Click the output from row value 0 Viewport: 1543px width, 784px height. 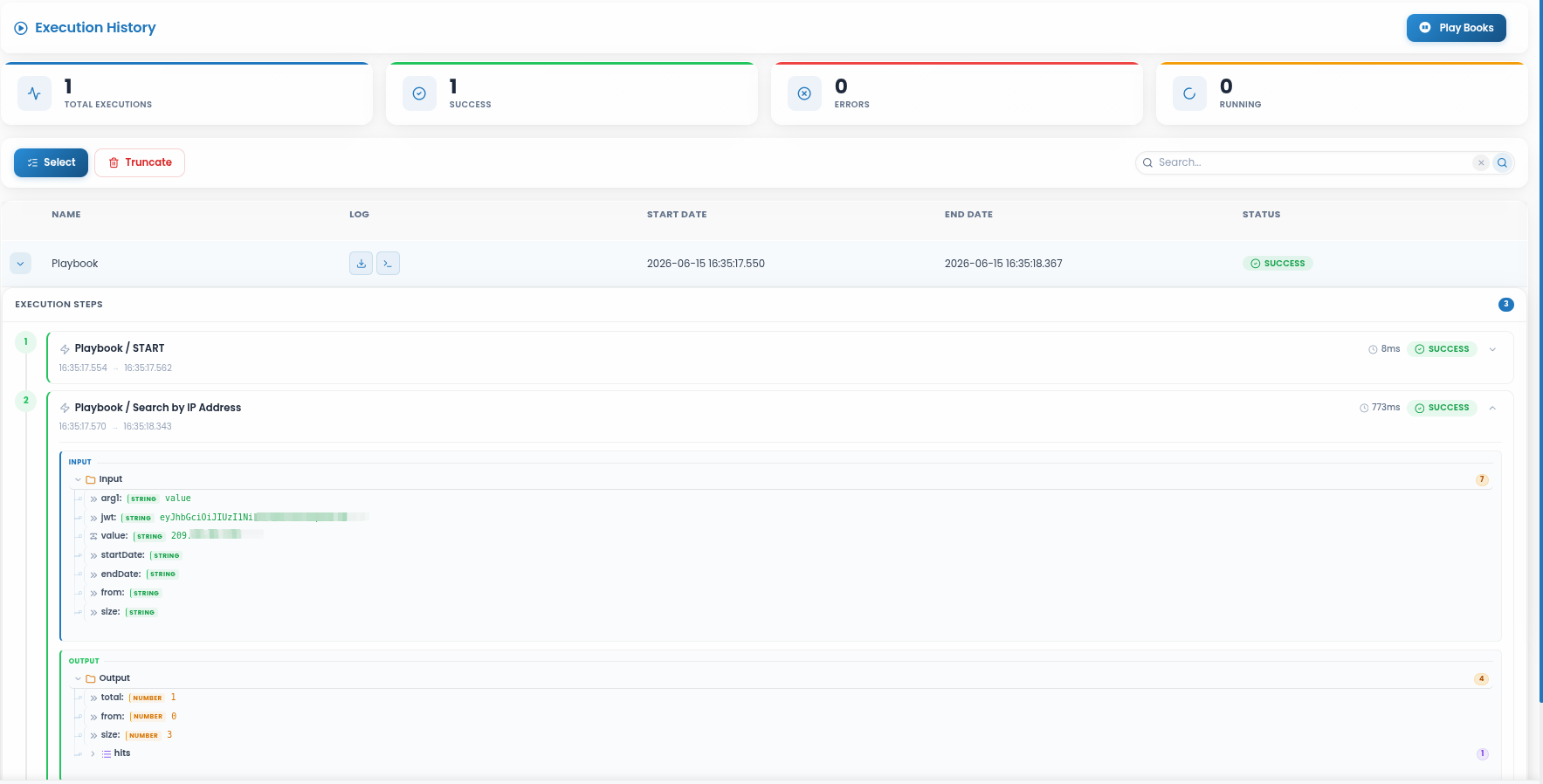pos(174,717)
